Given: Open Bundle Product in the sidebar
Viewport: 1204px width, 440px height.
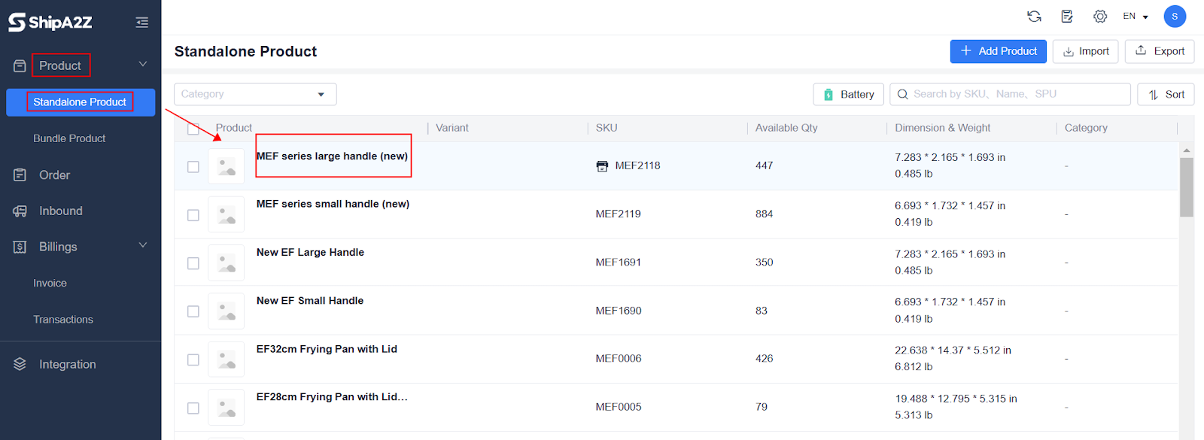Looking at the screenshot, I should 69,138.
